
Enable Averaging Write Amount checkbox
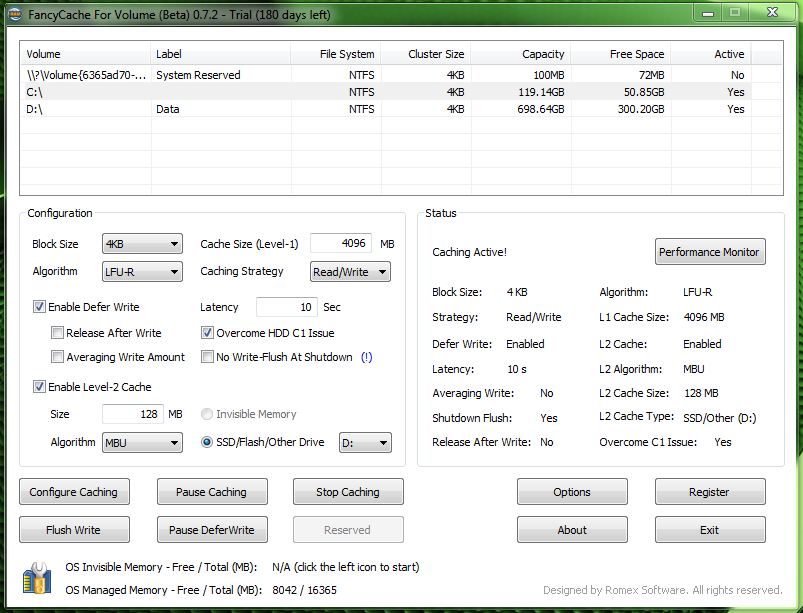click(57, 357)
